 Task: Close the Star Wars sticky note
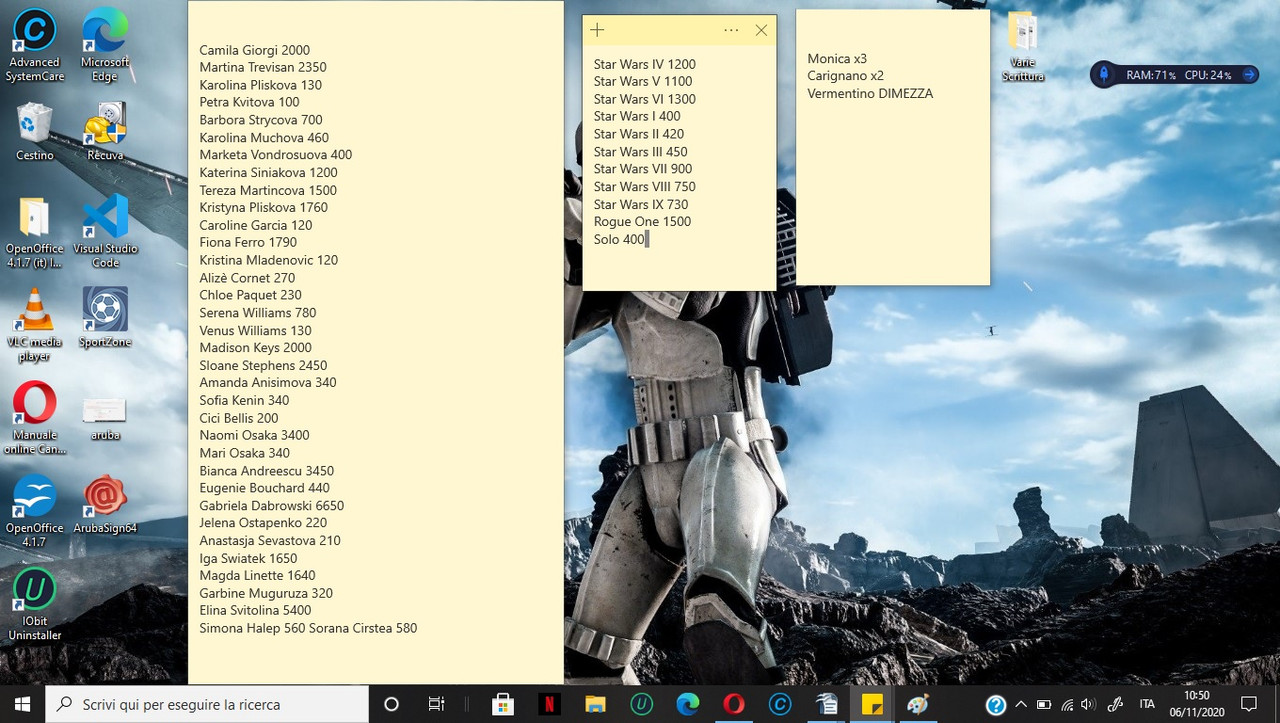click(x=761, y=30)
